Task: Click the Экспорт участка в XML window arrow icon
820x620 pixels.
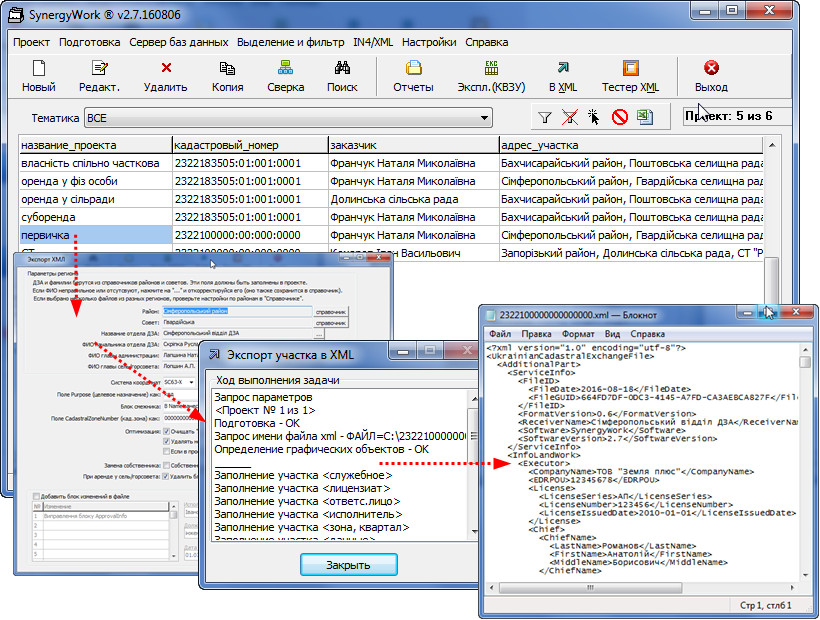Action: pyautogui.click(x=214, y=355)
